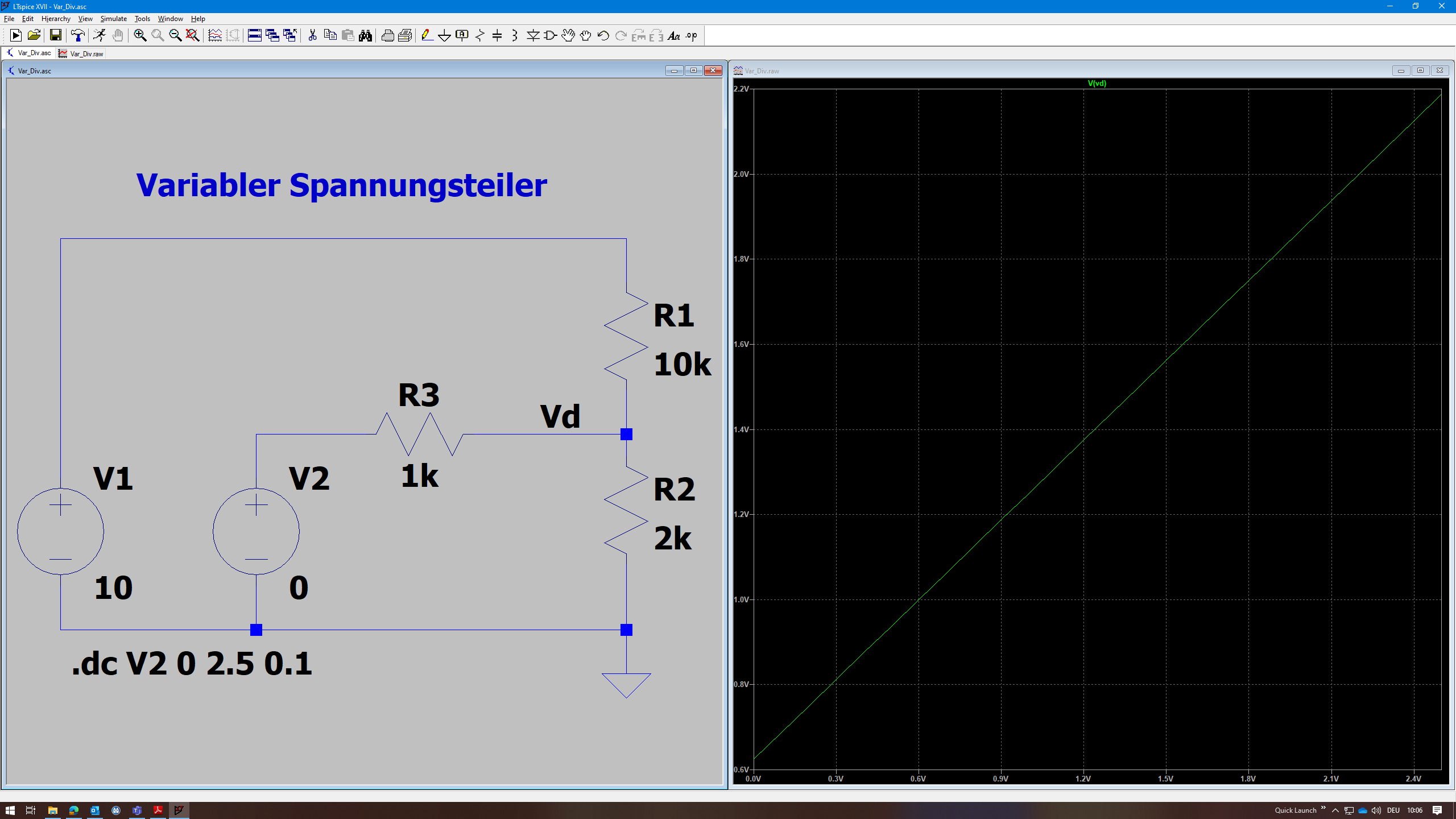This screenshot has height=819, width=1456.
Task: Click the Run simulation icon
Action: [x=99, y=36]
